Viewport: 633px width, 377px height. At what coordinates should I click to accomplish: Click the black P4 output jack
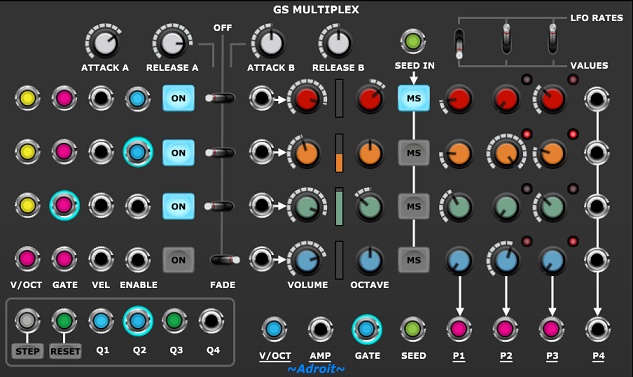[x=598, y=329]
